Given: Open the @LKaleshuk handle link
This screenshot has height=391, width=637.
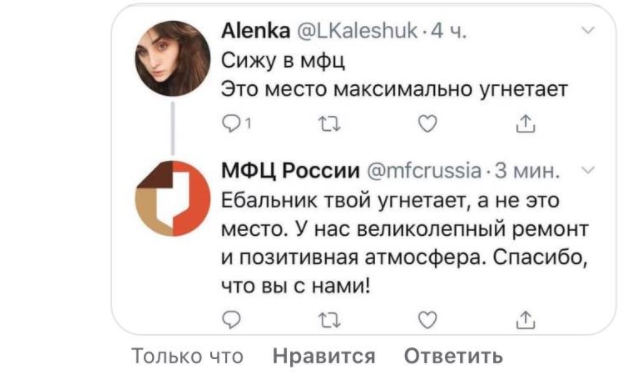Looking at the screenshot, I should (x=358, y=30).
